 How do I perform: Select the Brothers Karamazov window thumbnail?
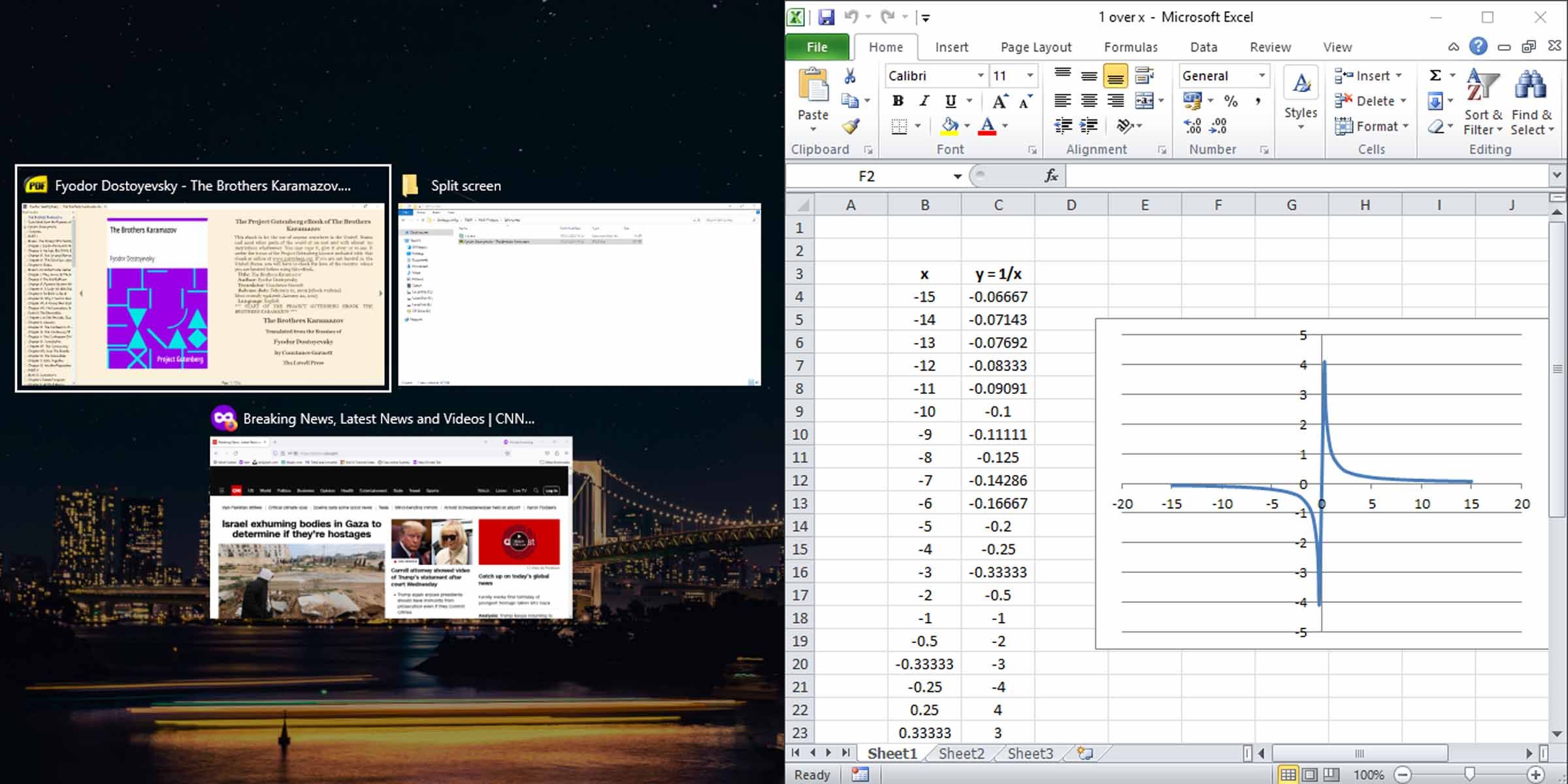click(203, 281)
